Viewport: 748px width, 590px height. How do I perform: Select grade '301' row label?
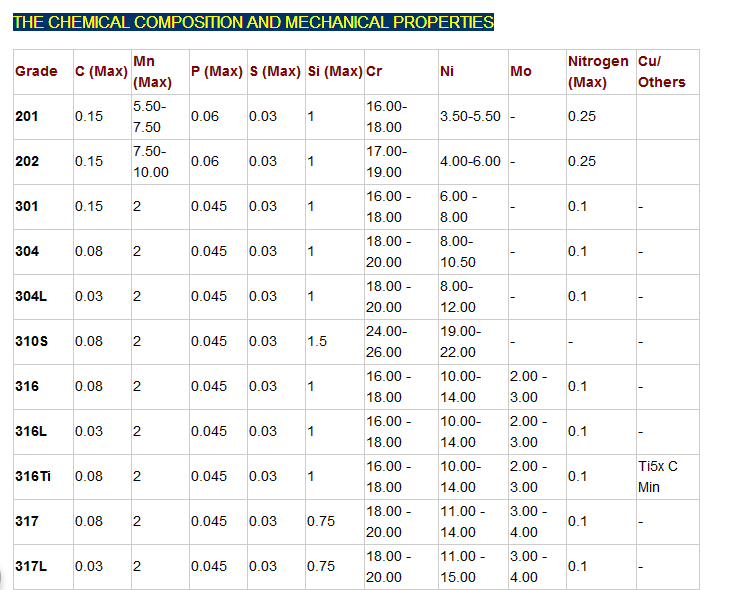[26, 206]
